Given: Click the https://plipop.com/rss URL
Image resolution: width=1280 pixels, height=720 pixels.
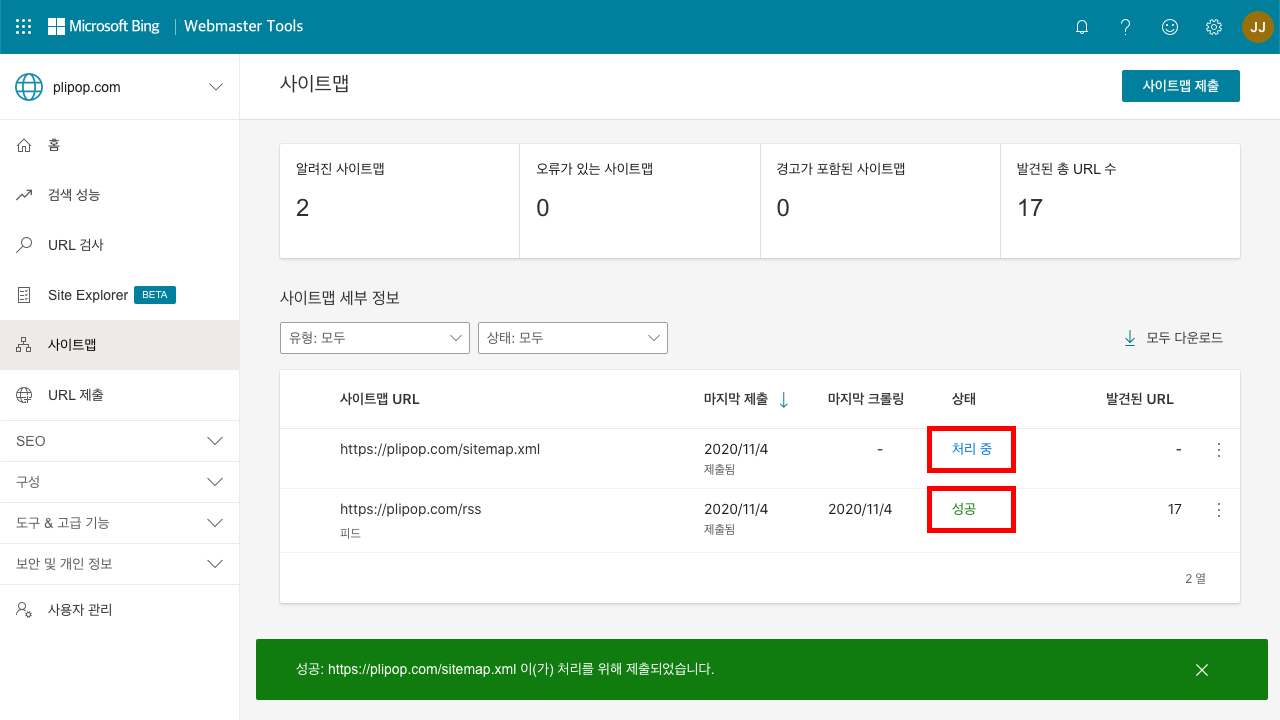Looking at the screenshot, I should (x=411, y=509).
